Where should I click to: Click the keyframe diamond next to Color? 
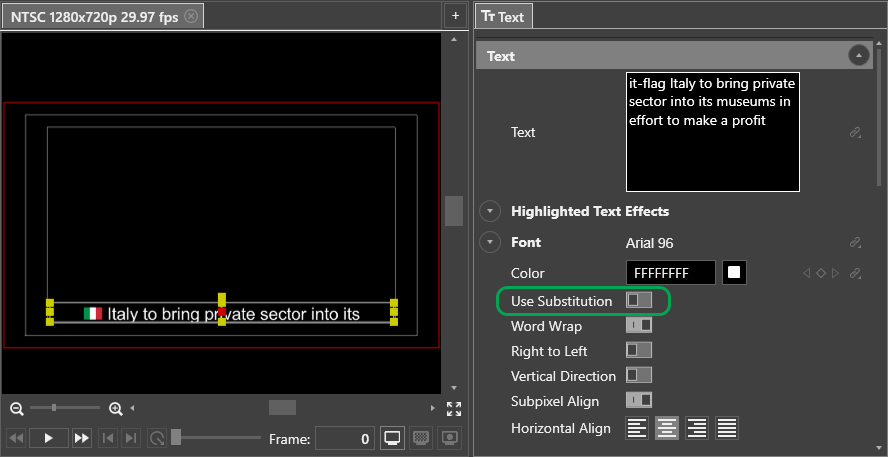820,273
